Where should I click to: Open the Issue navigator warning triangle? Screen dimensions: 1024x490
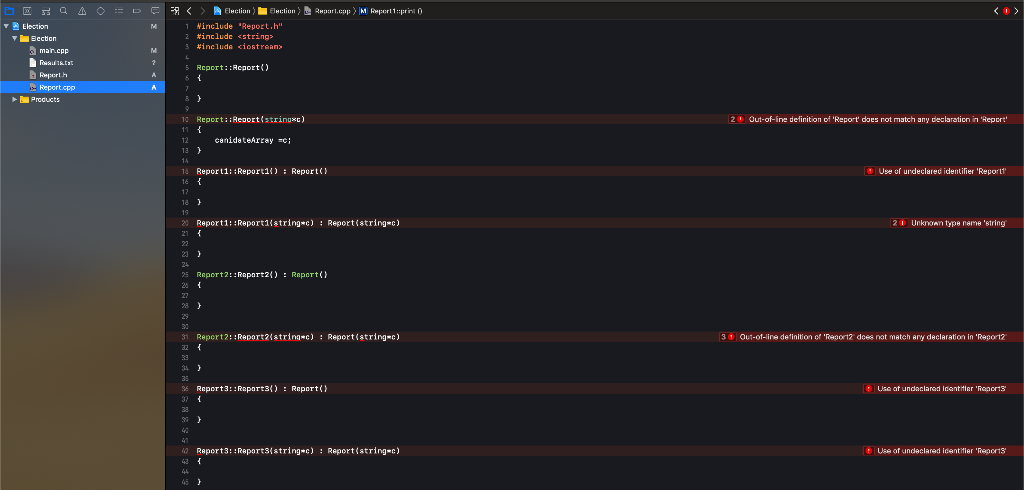(82, 10)
